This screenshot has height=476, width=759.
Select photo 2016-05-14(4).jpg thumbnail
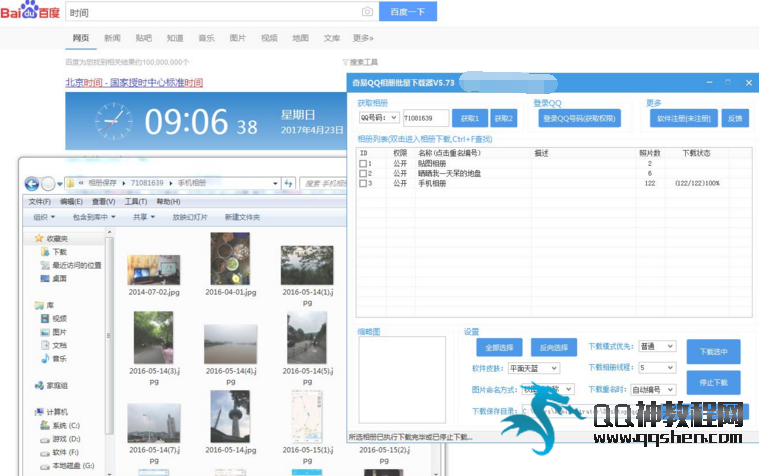230,344
